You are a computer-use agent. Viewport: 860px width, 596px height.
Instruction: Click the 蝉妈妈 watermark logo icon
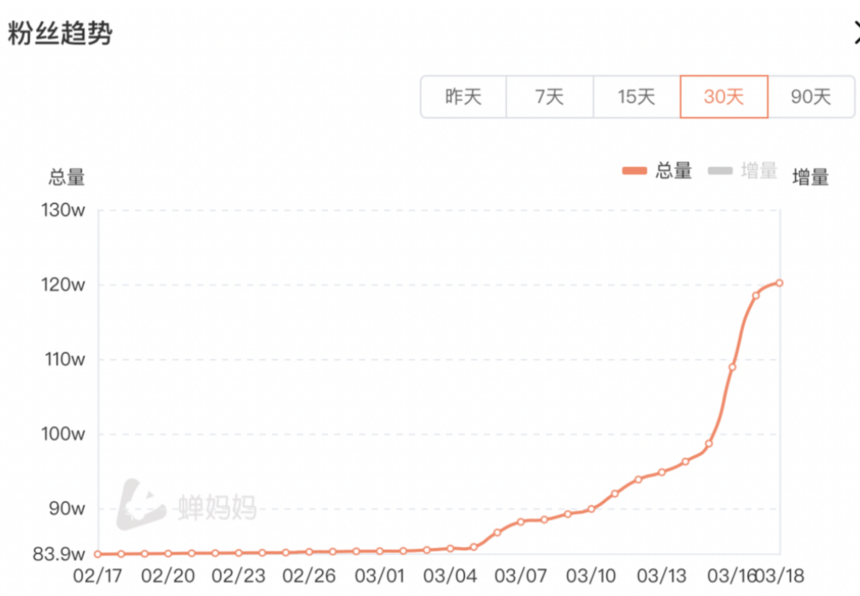139,505
